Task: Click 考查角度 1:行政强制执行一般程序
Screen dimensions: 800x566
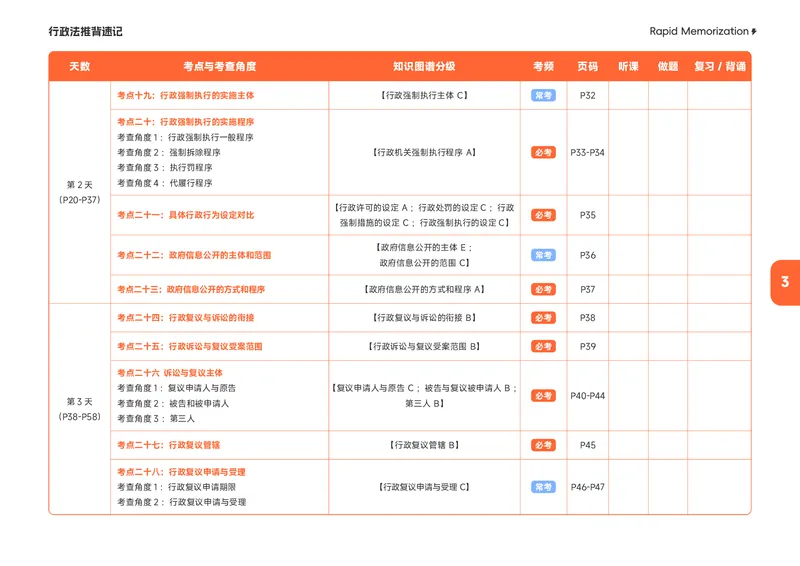Action: click(x=185, y=137)
